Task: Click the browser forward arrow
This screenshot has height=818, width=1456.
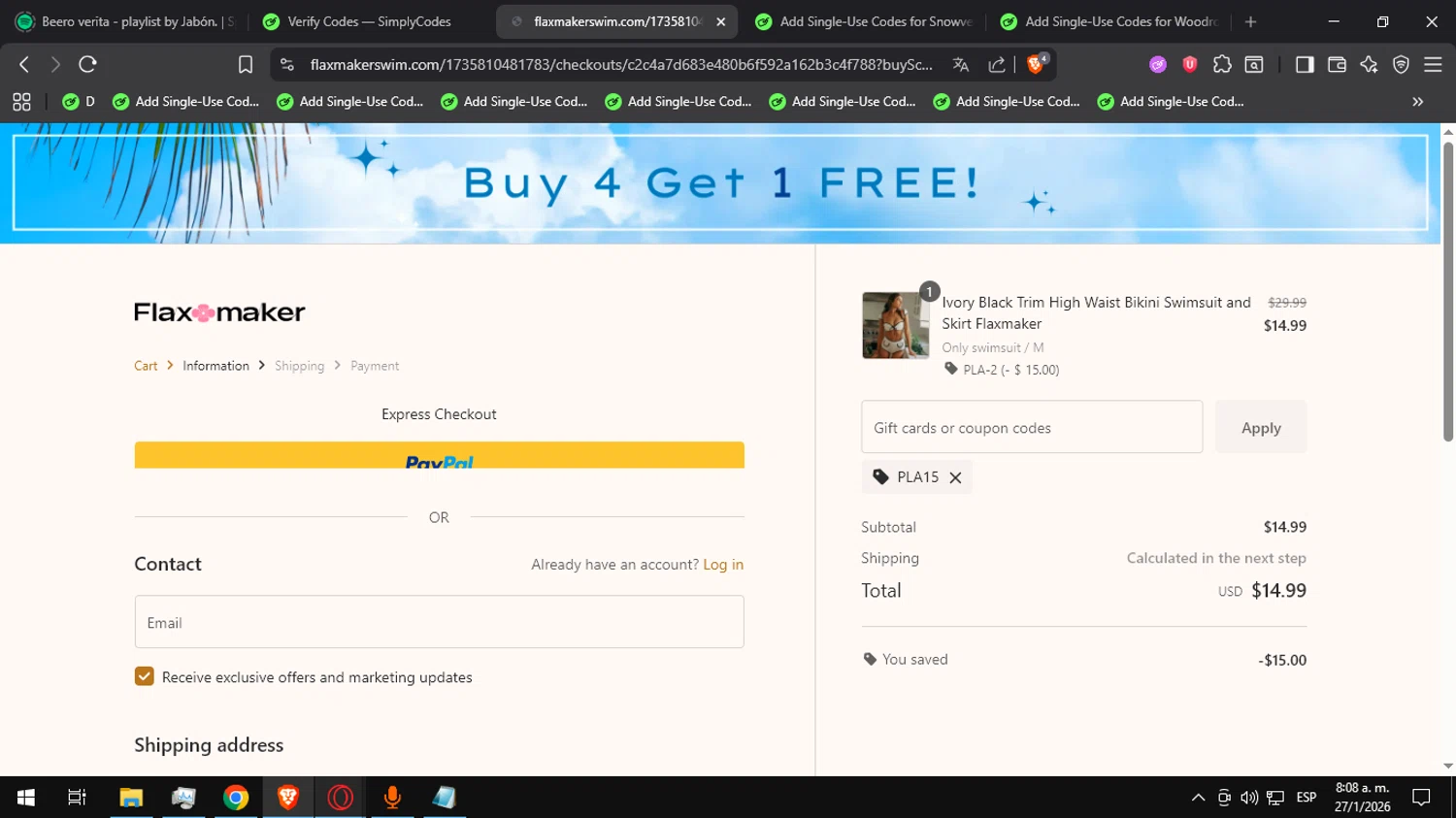Action: point(55,64)
